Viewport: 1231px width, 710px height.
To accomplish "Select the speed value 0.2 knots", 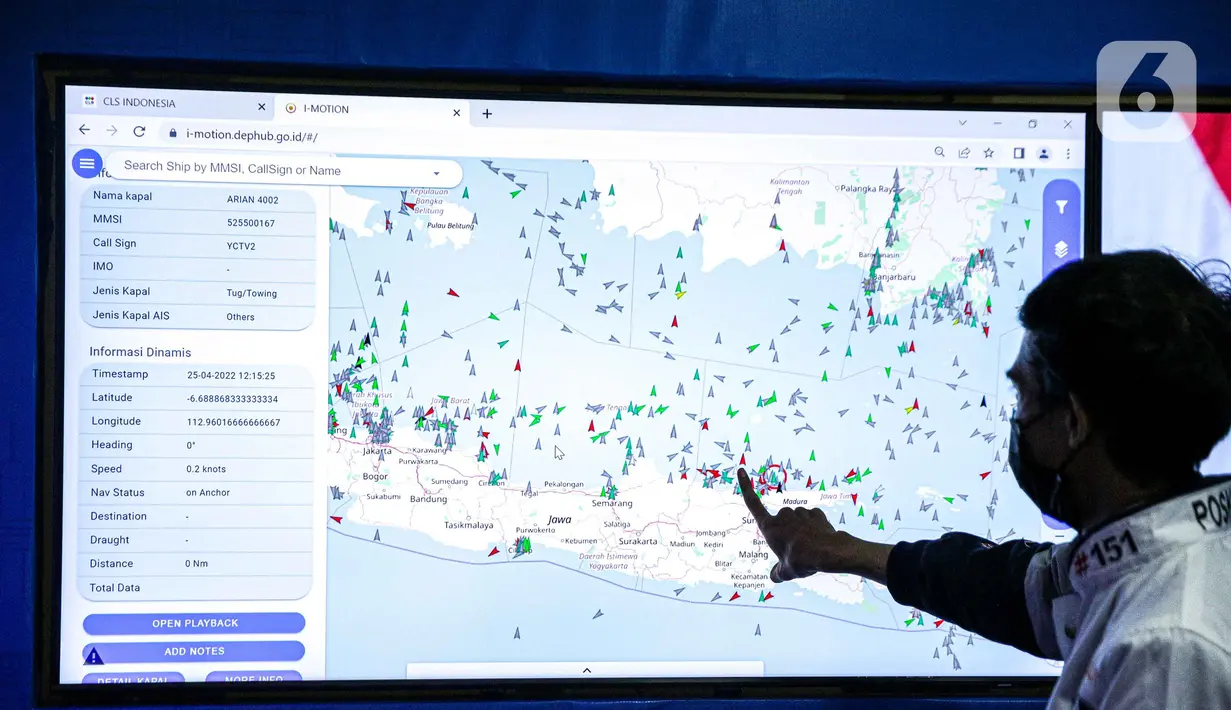I will [x=206, y=469].
